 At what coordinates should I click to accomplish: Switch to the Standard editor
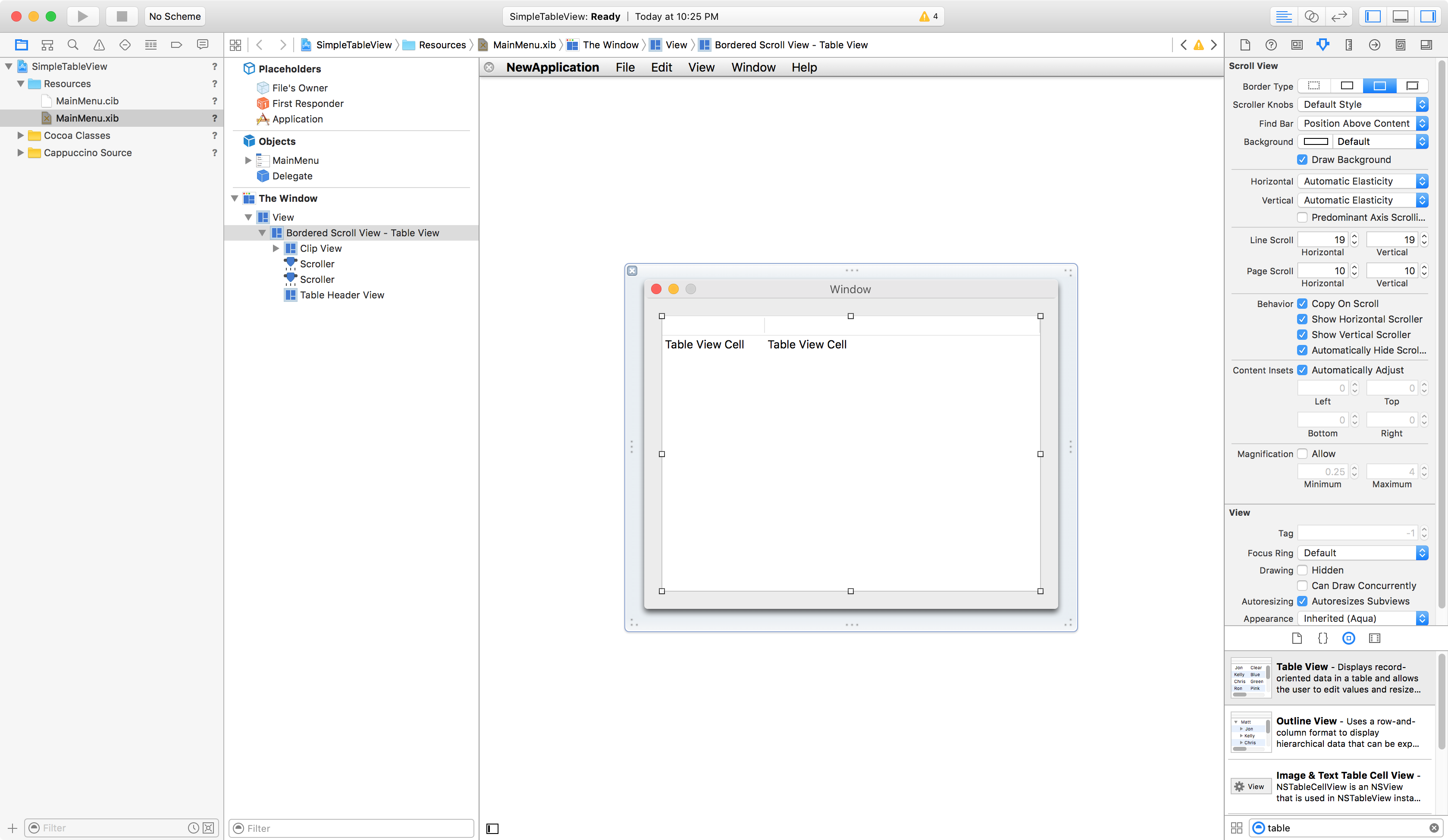(1284, 16)
